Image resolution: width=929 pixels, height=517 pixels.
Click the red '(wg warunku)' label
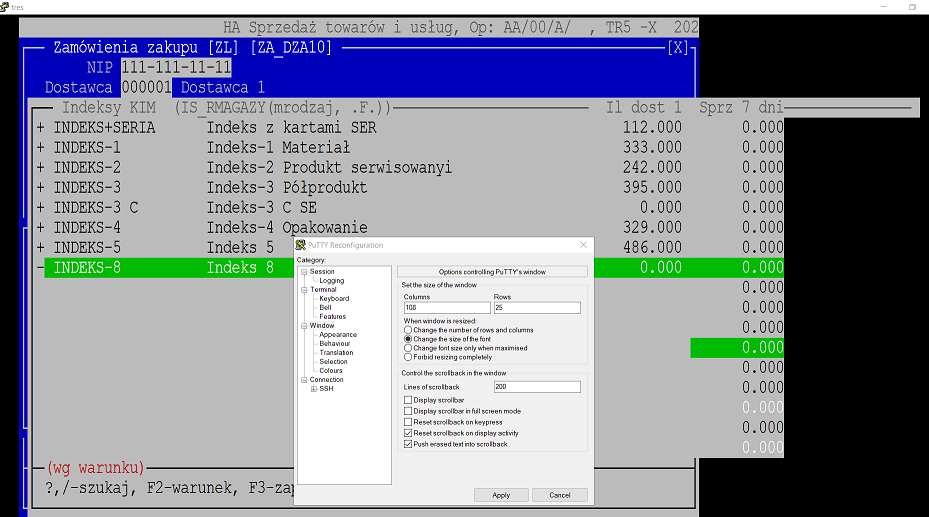[95, 468]
